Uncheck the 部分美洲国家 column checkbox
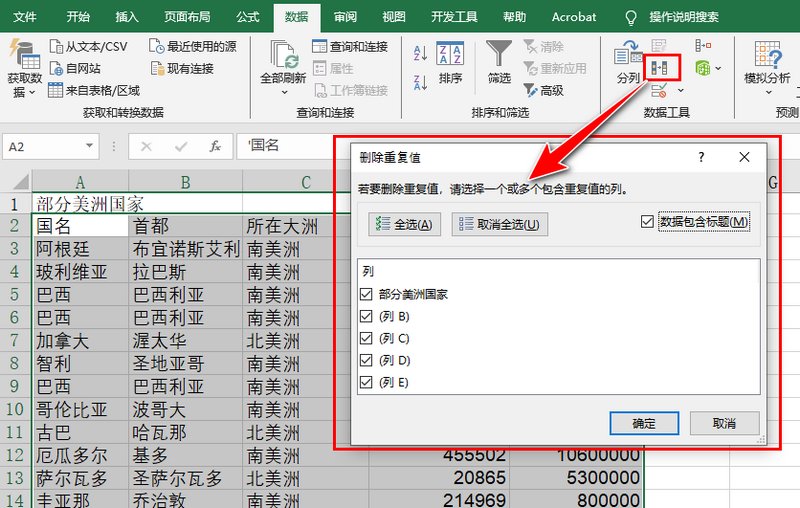 [366, 294]
